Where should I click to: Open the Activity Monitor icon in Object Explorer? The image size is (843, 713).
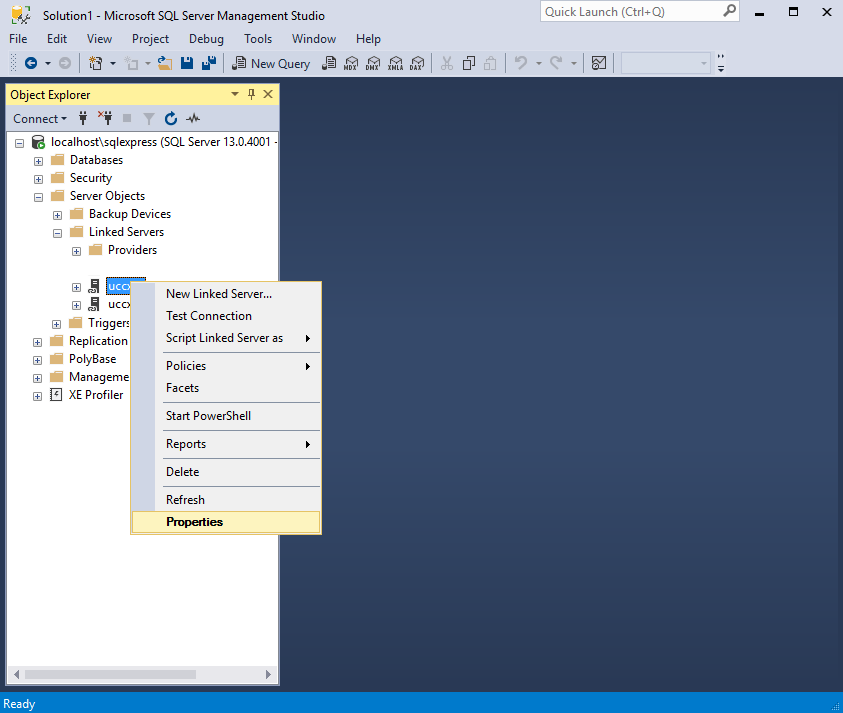click(193, 118)
